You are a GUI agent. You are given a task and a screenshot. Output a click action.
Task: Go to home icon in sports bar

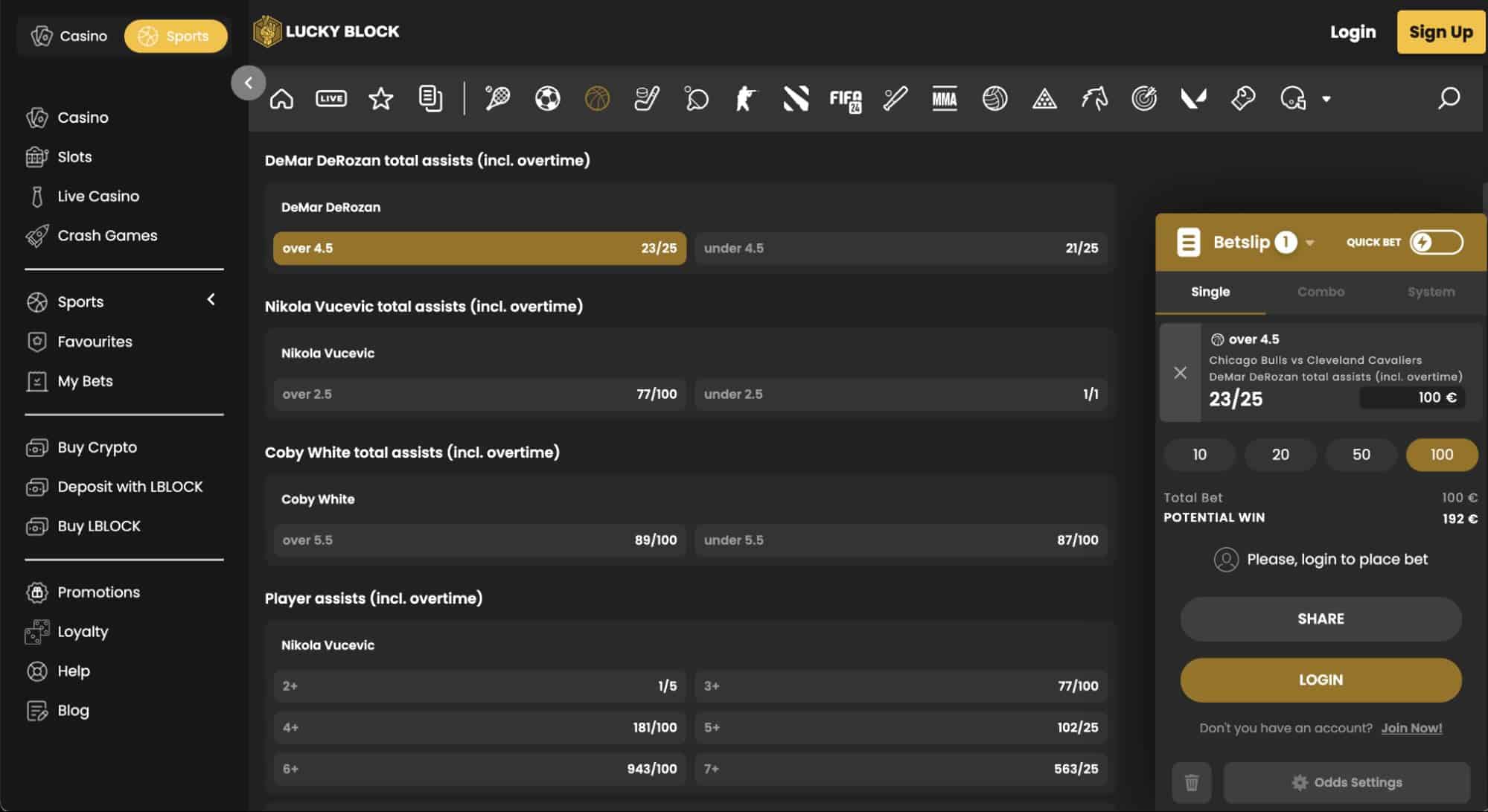(x=281, y=98)
